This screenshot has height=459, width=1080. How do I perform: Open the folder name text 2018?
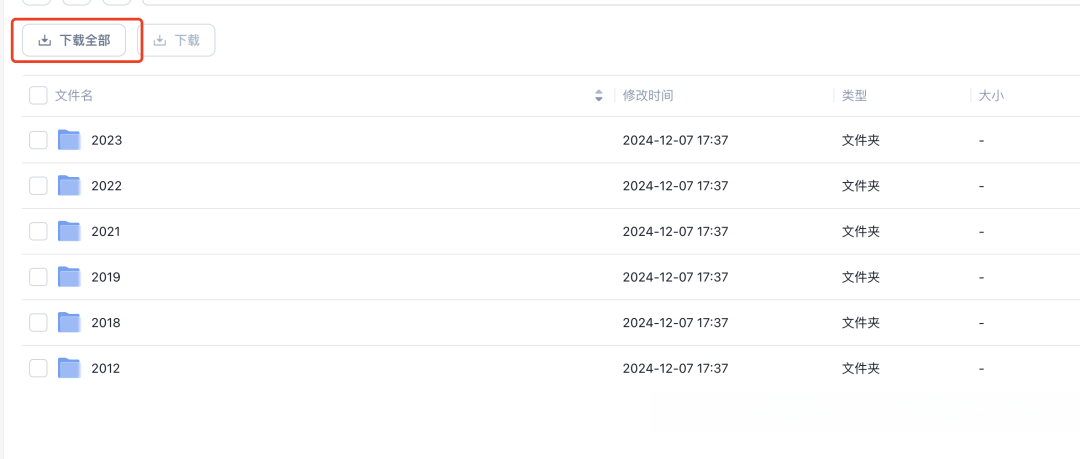click(x=105, y=323)
